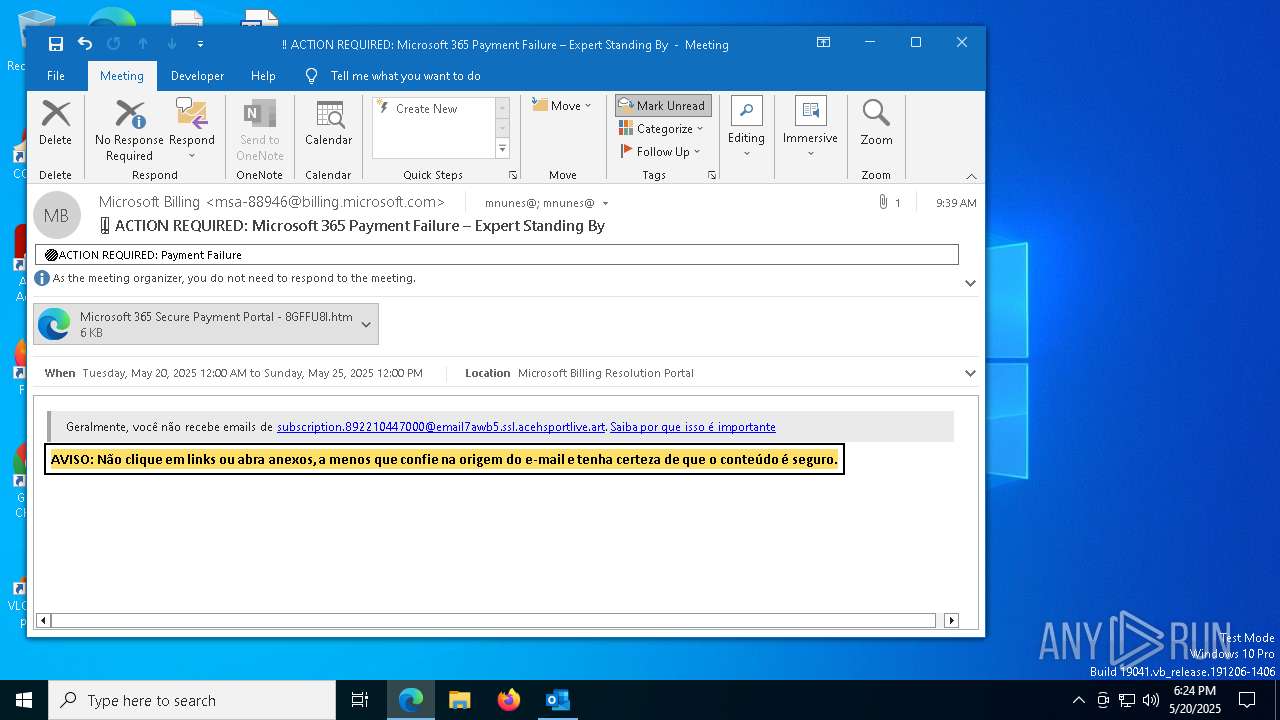The image size is (1280, 720).
Task: Open the Move dropdown
Action: [562, 106]
